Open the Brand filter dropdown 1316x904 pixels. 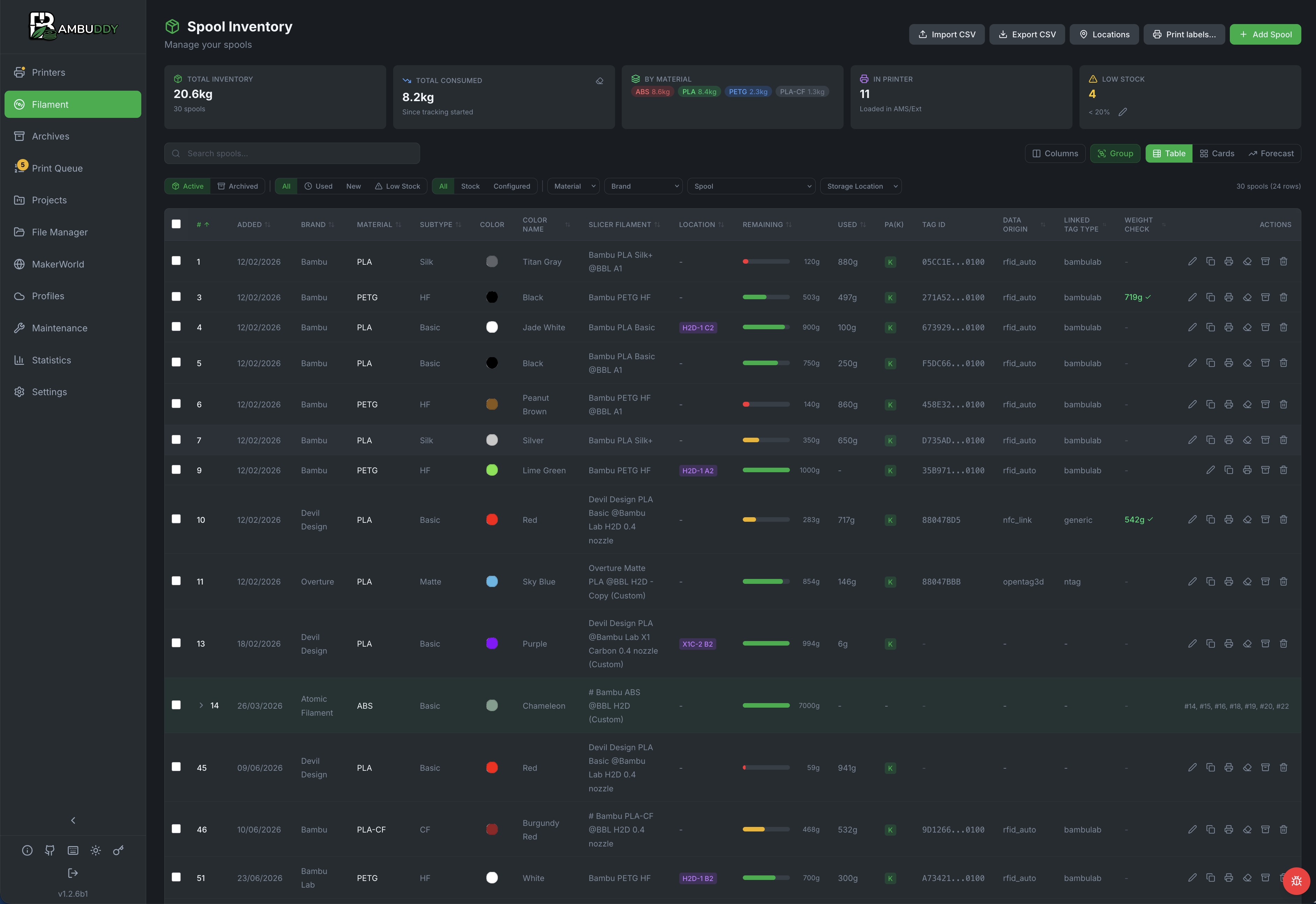(x=644, y=186)
